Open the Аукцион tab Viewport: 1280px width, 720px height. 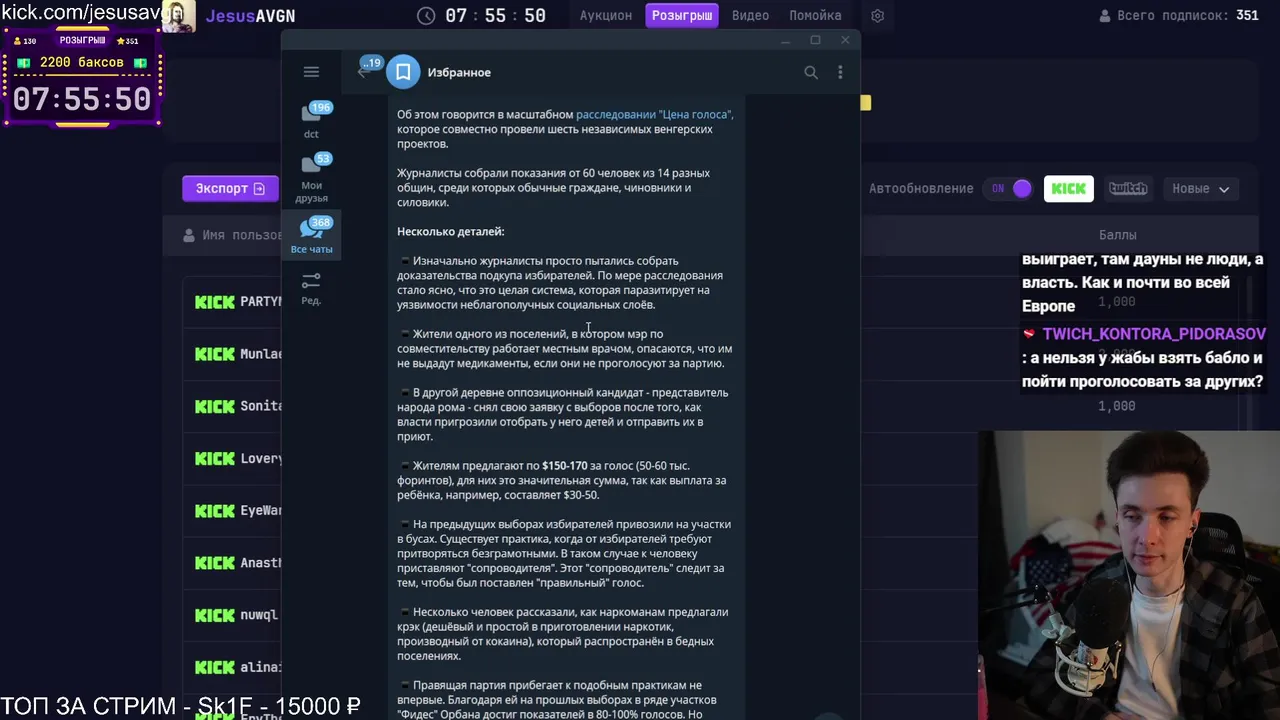(x=606, y=16)
